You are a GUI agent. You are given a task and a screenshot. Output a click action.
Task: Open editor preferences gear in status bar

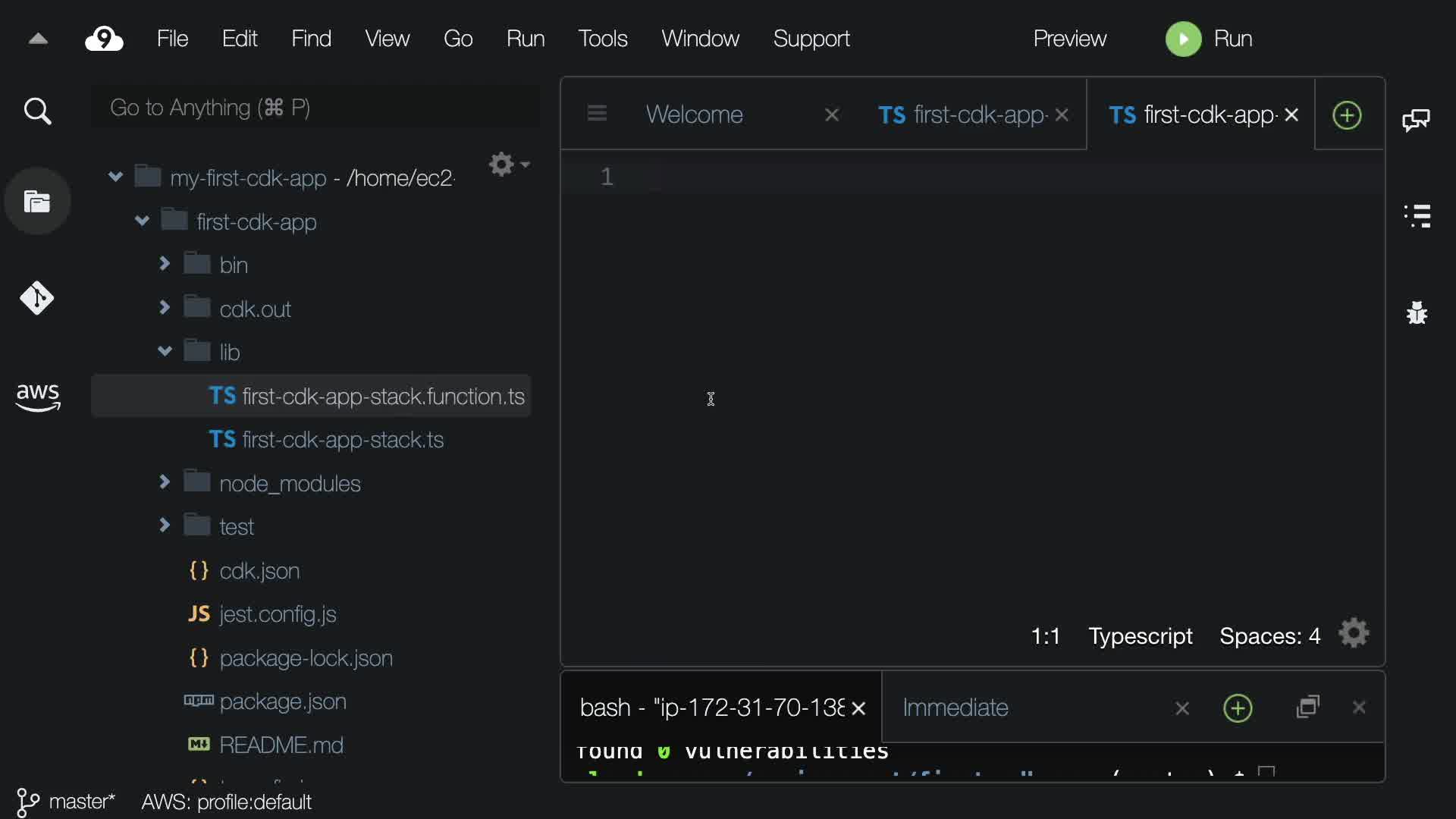pyautogui.click(x=1354, y=634)
